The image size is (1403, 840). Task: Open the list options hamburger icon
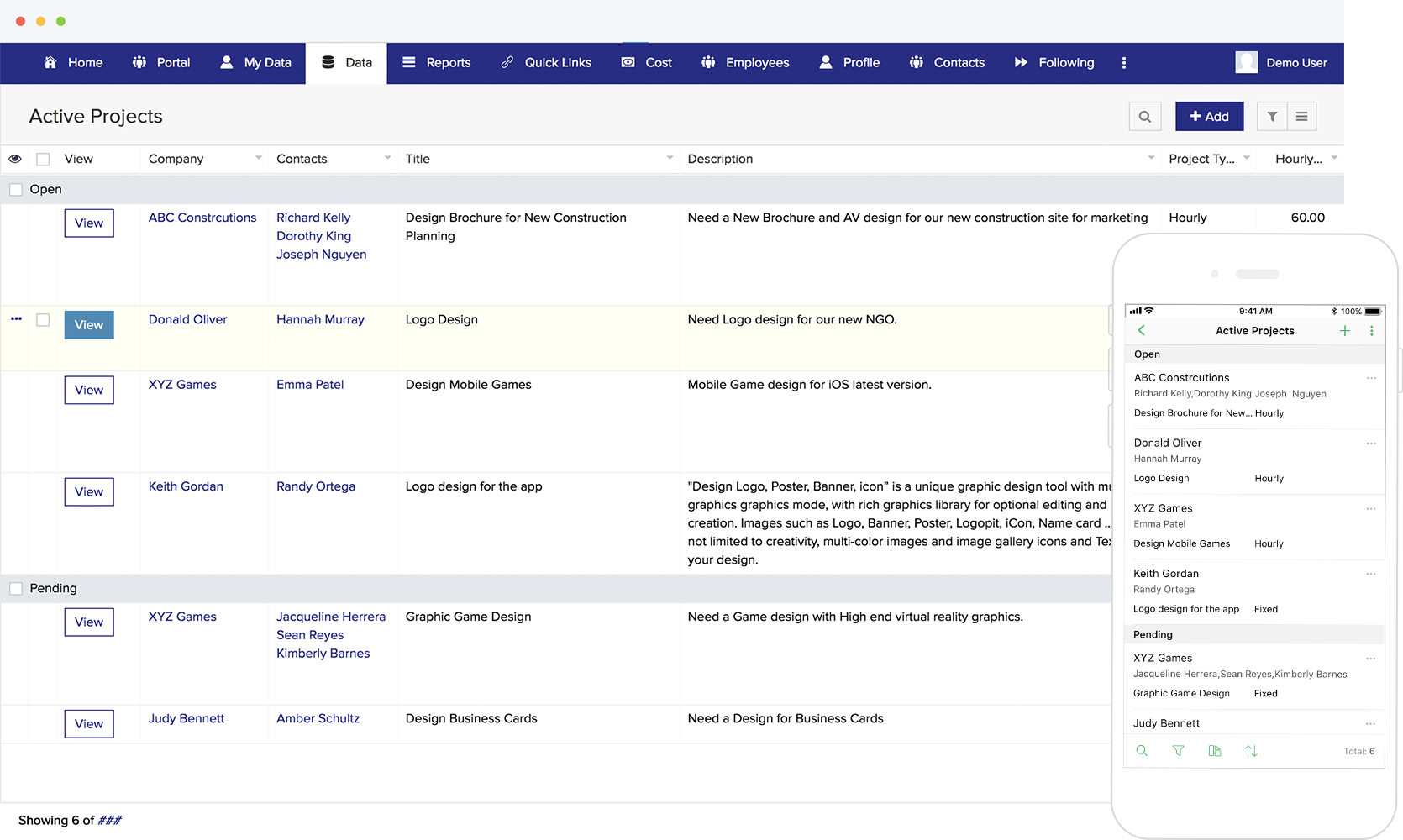[x=1301, y=117]
